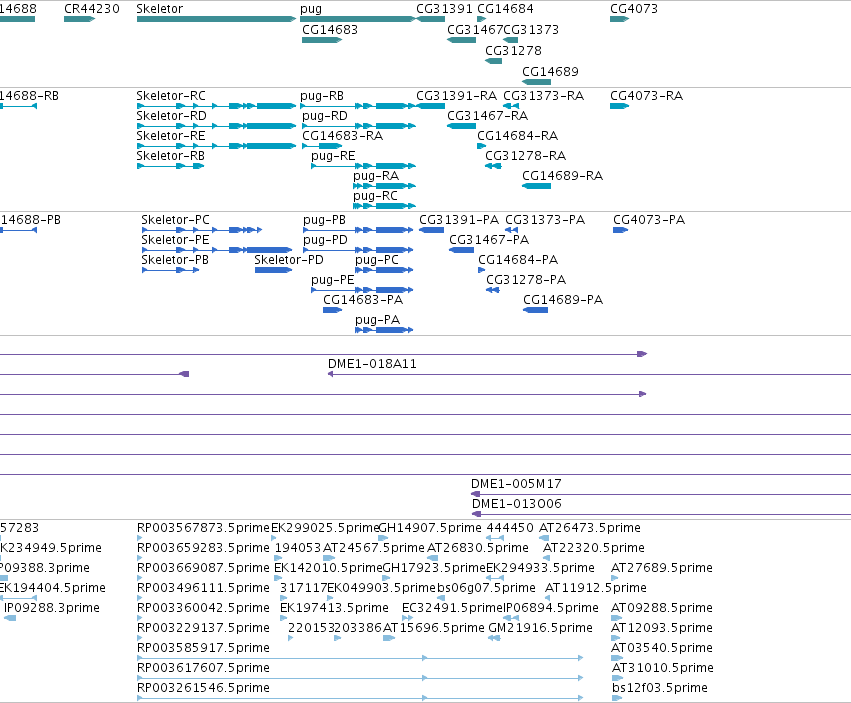
Task: Click the DME1-018A11 BAC clone label
Action: 372,364
